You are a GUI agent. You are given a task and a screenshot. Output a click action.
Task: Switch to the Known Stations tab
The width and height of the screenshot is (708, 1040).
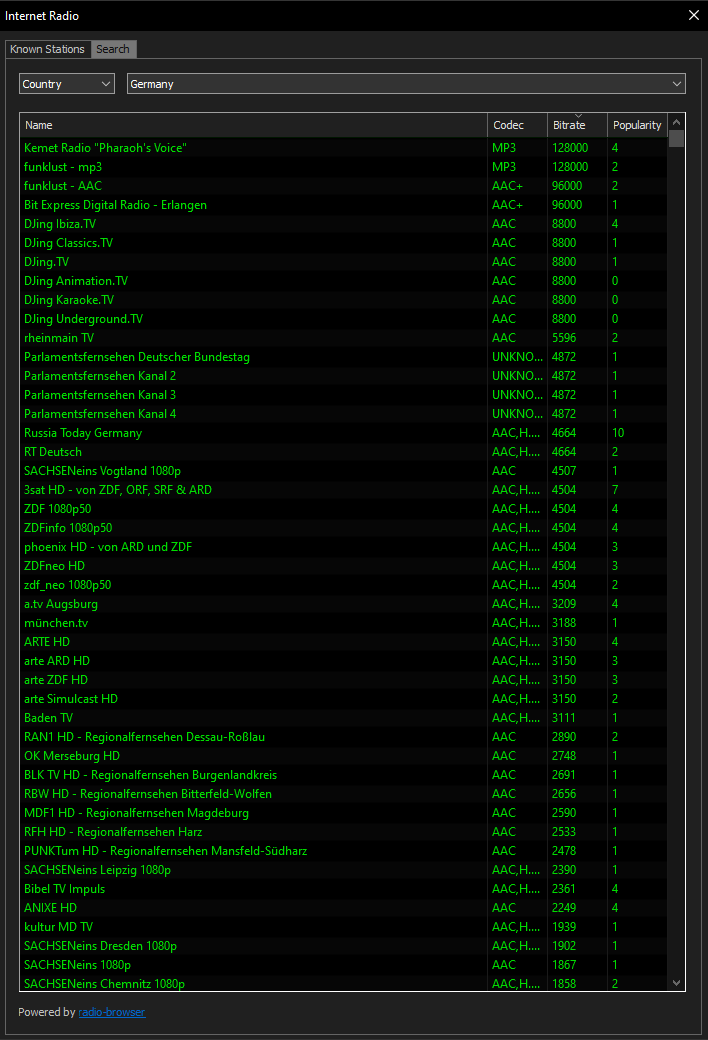pos(47,49)
